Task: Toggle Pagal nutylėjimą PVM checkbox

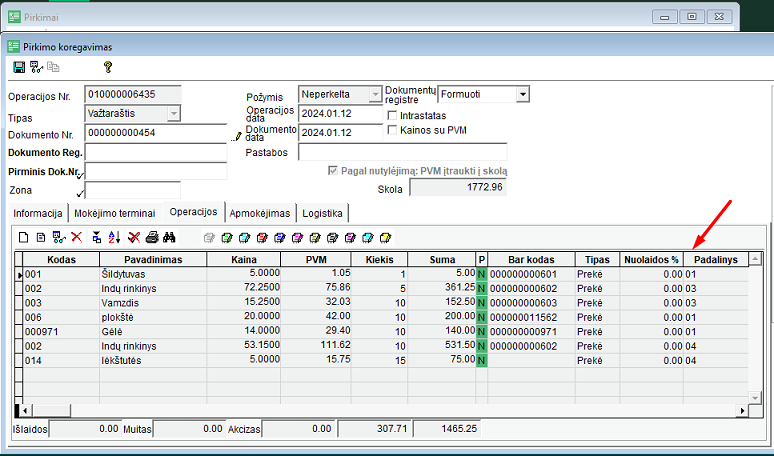Action: click(333, 171)
